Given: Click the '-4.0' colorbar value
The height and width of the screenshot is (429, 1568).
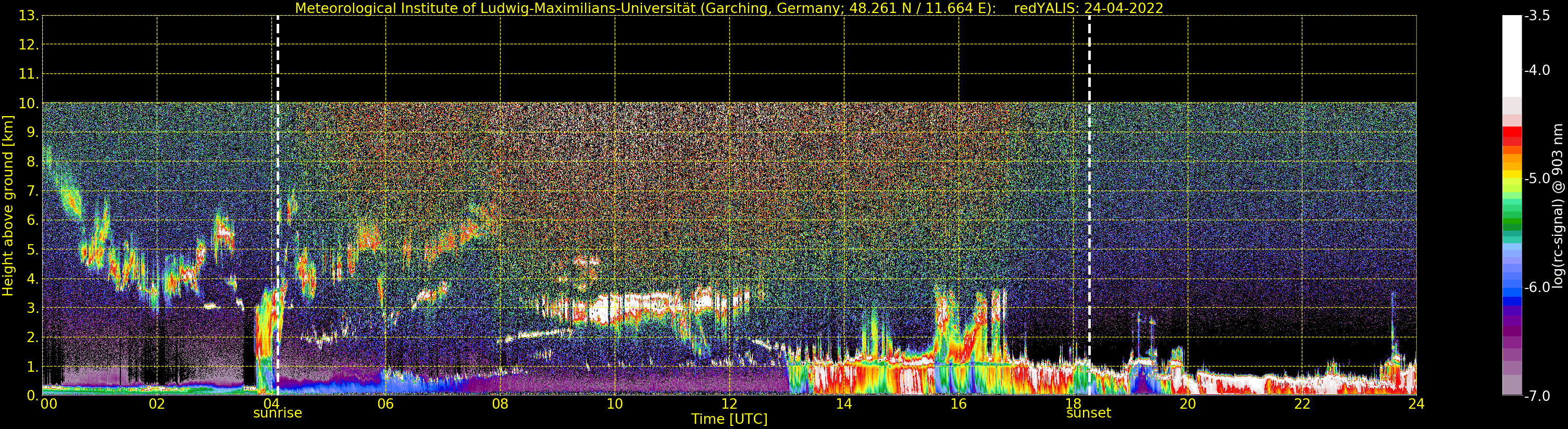Looking at the screenshot, I should [x=1537, y=70].
